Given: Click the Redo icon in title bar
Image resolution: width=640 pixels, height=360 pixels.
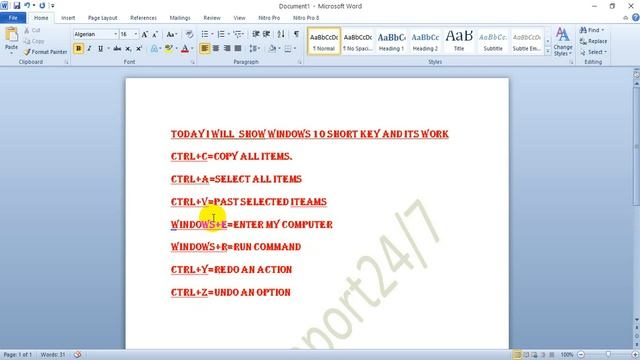Looking at the screenshot, I should [x=42, y=6].
